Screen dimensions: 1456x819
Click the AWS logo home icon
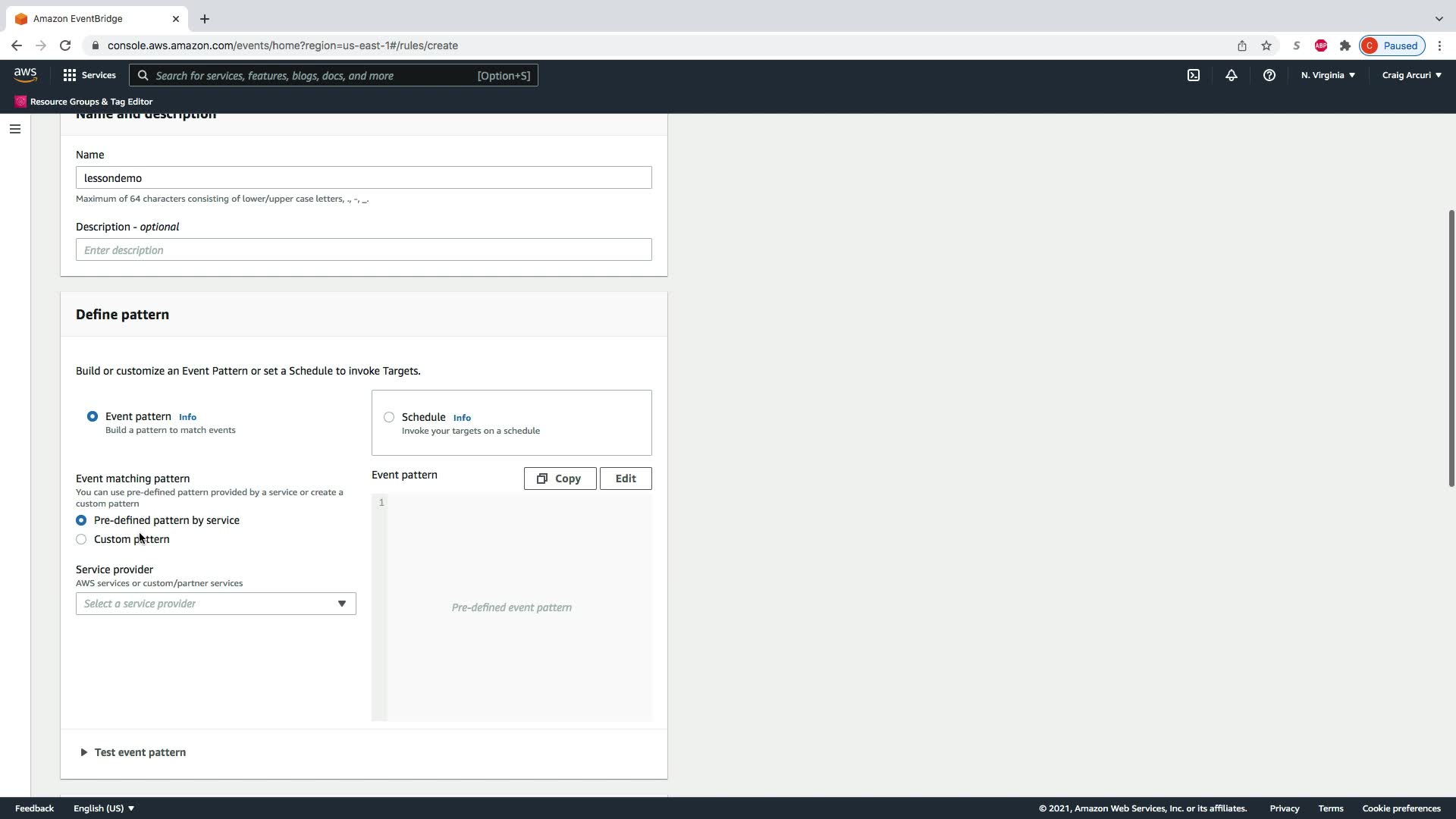(25, 74)
